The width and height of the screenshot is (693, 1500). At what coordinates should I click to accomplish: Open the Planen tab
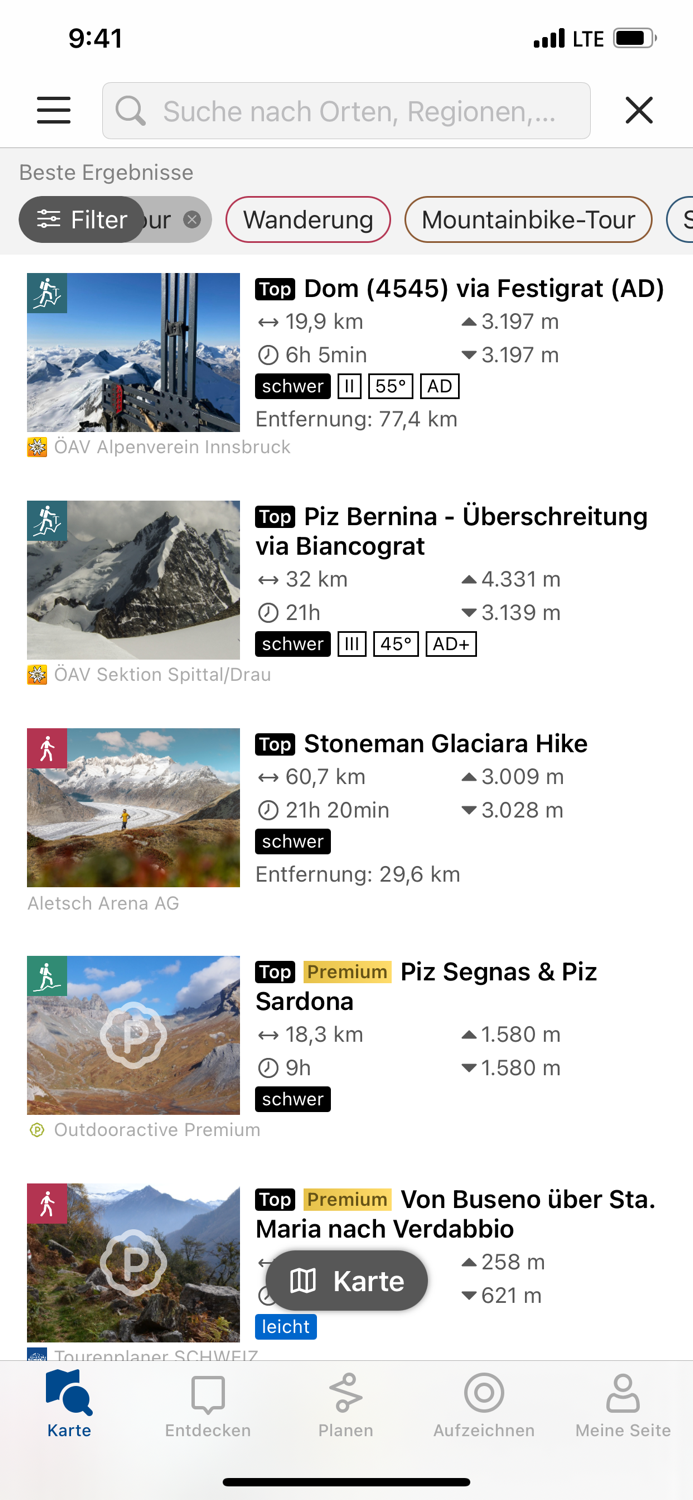[345, 1405]
